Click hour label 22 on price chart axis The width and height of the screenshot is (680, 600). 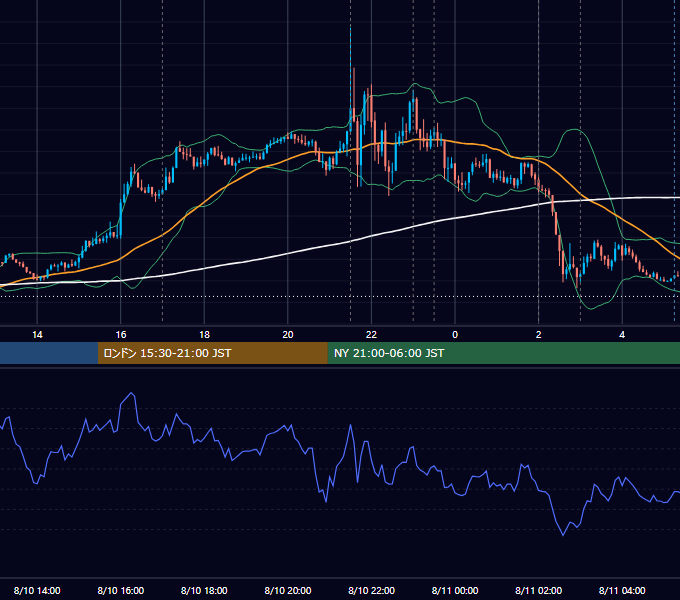371,335
